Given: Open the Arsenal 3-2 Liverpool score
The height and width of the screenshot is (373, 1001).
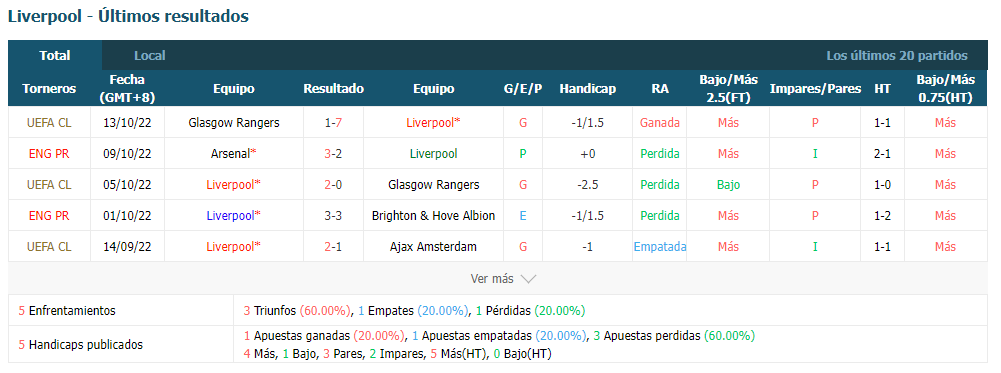Looking at the screenshot, I should (334, 154).
